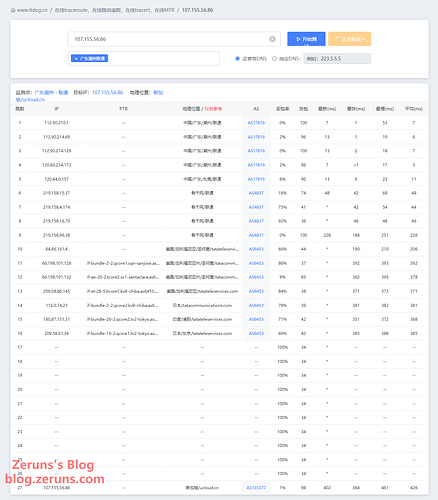Open the target IP 107.155.56.86 link
This screenshot has height=500, width=438.
click(107, 92)
